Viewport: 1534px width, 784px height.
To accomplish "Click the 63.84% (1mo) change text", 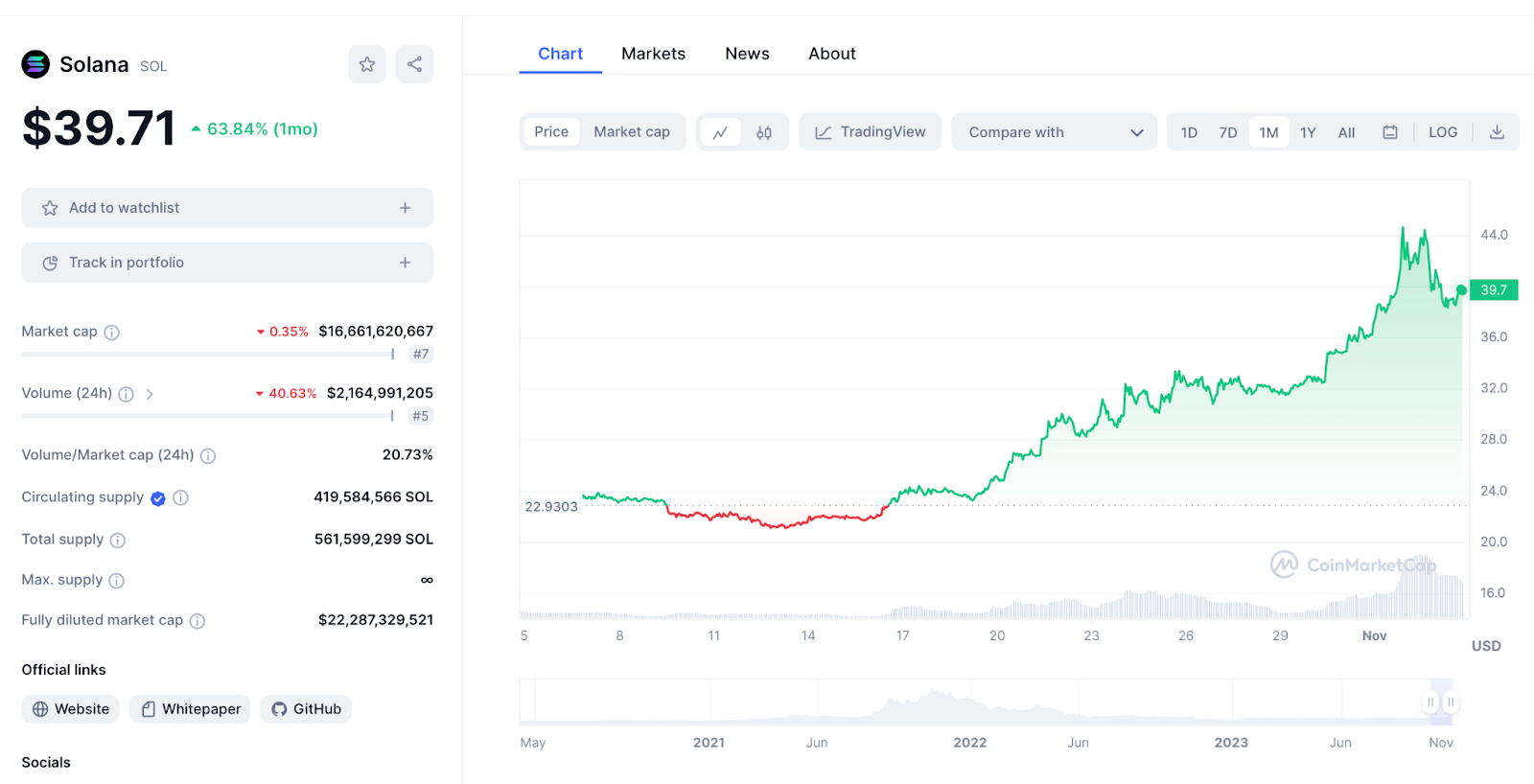I will (x=262, y=129).
